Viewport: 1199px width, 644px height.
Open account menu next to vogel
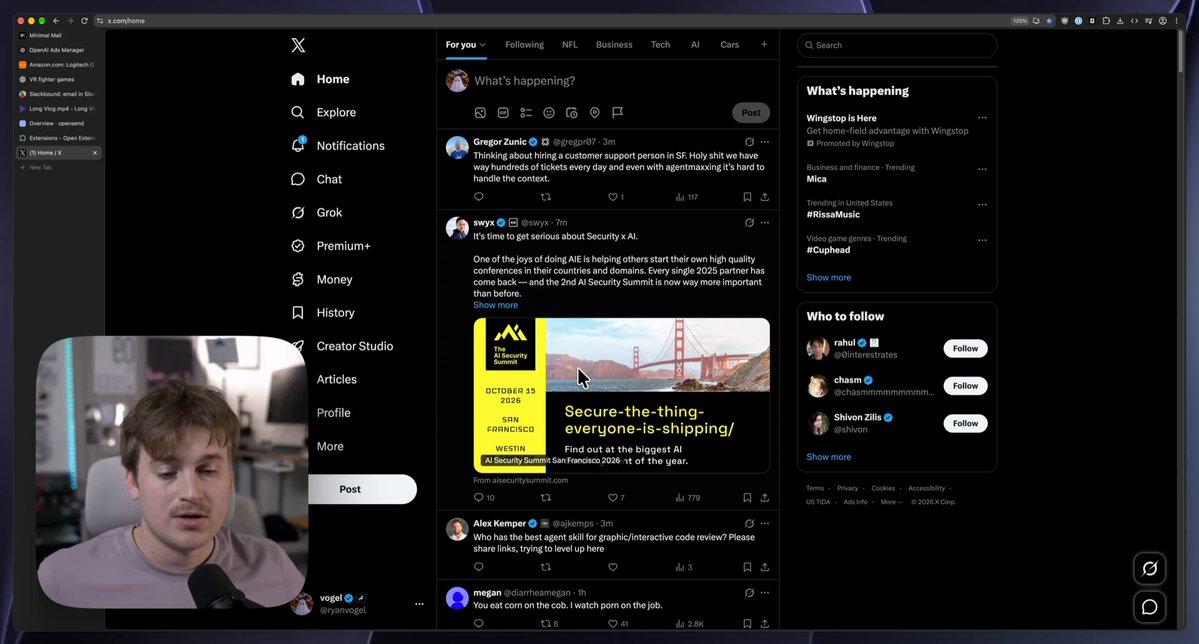pos(419,603)
